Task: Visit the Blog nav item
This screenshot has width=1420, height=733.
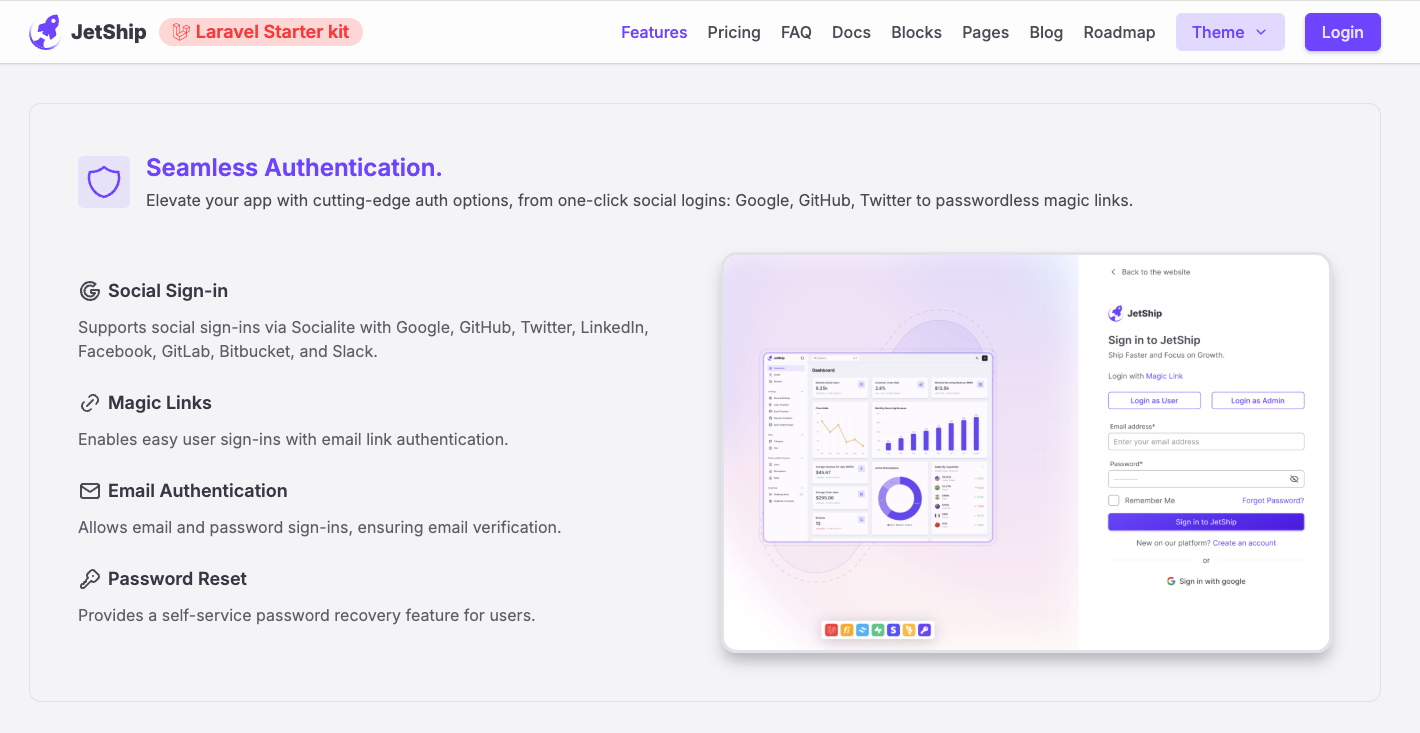Action: (x=1046, y=32)
